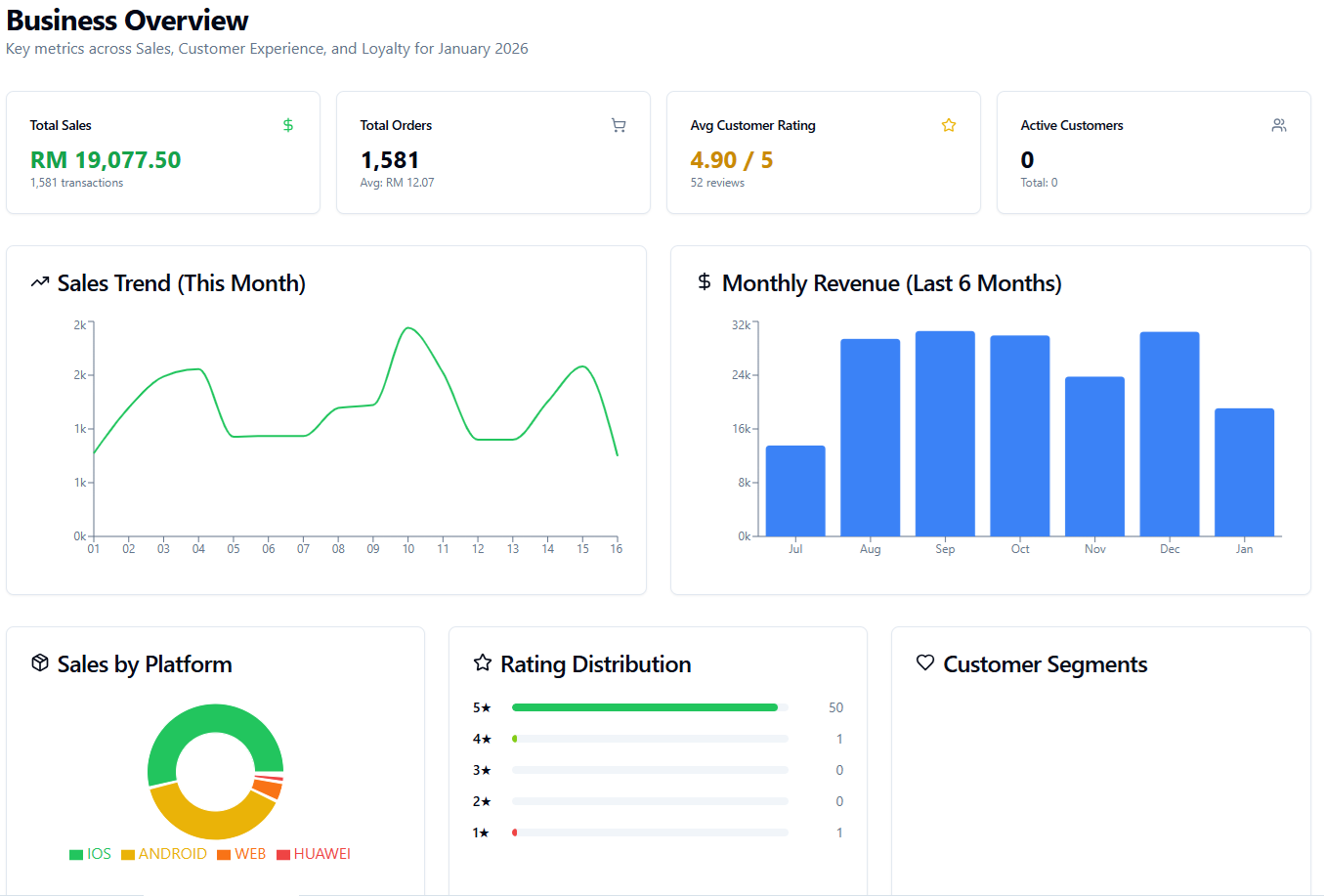The height and width of the screenshot is (896, 1324).
Task: Click the green IOS legend swatch
Action: pos(76,855)
